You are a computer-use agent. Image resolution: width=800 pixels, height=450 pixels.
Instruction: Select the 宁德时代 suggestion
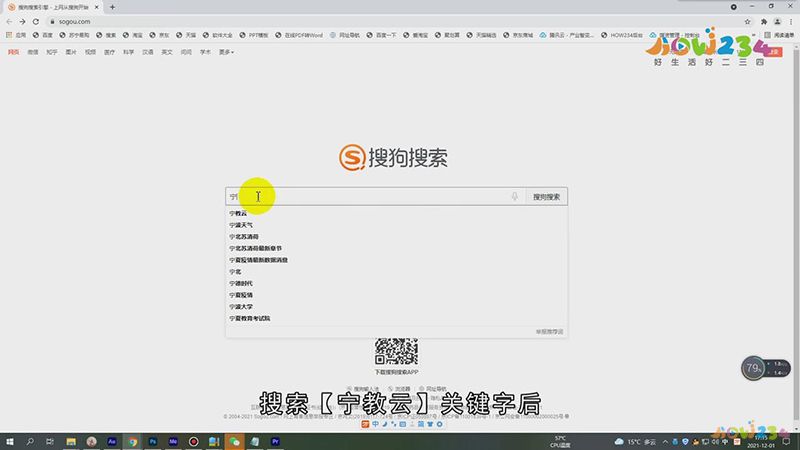coord(241,283)
